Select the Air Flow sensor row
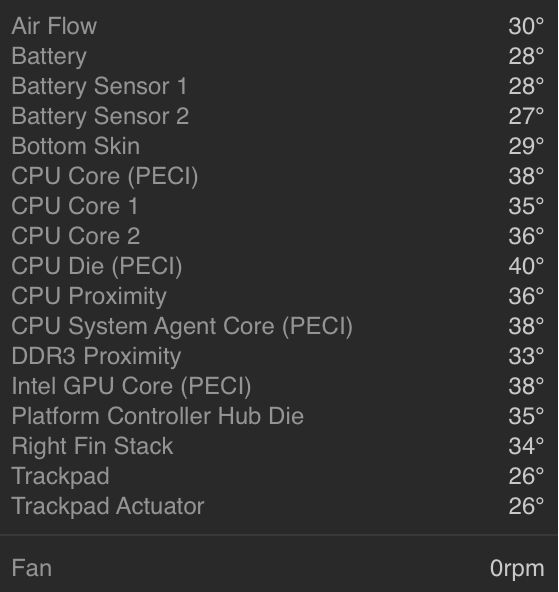Viewport: 559px width, 592px height. click(x=278, y=26)
